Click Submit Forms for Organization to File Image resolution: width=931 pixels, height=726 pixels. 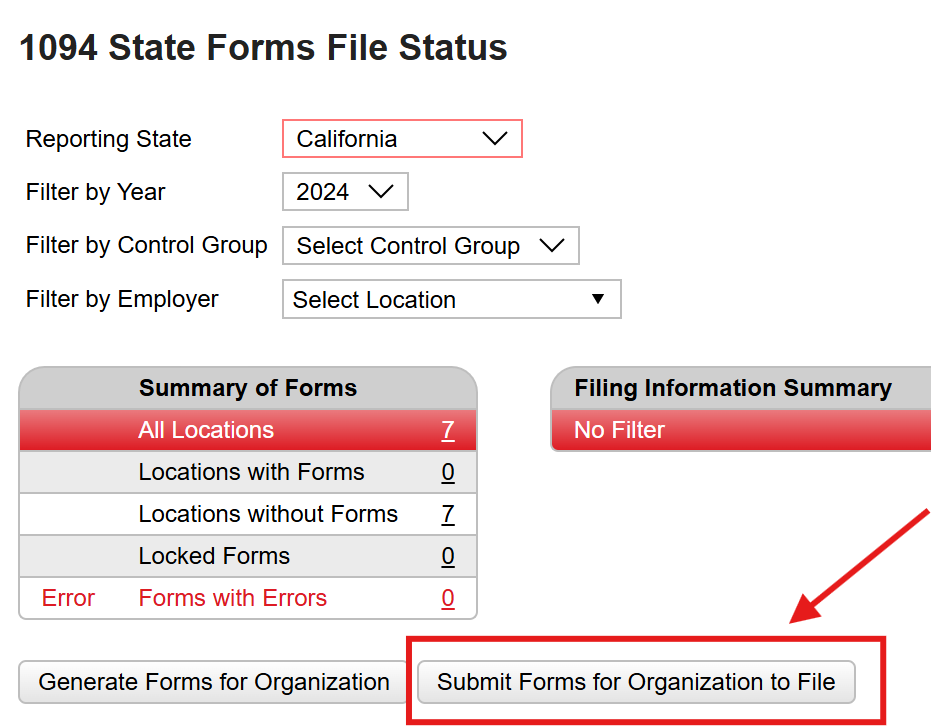pos(636,681)
